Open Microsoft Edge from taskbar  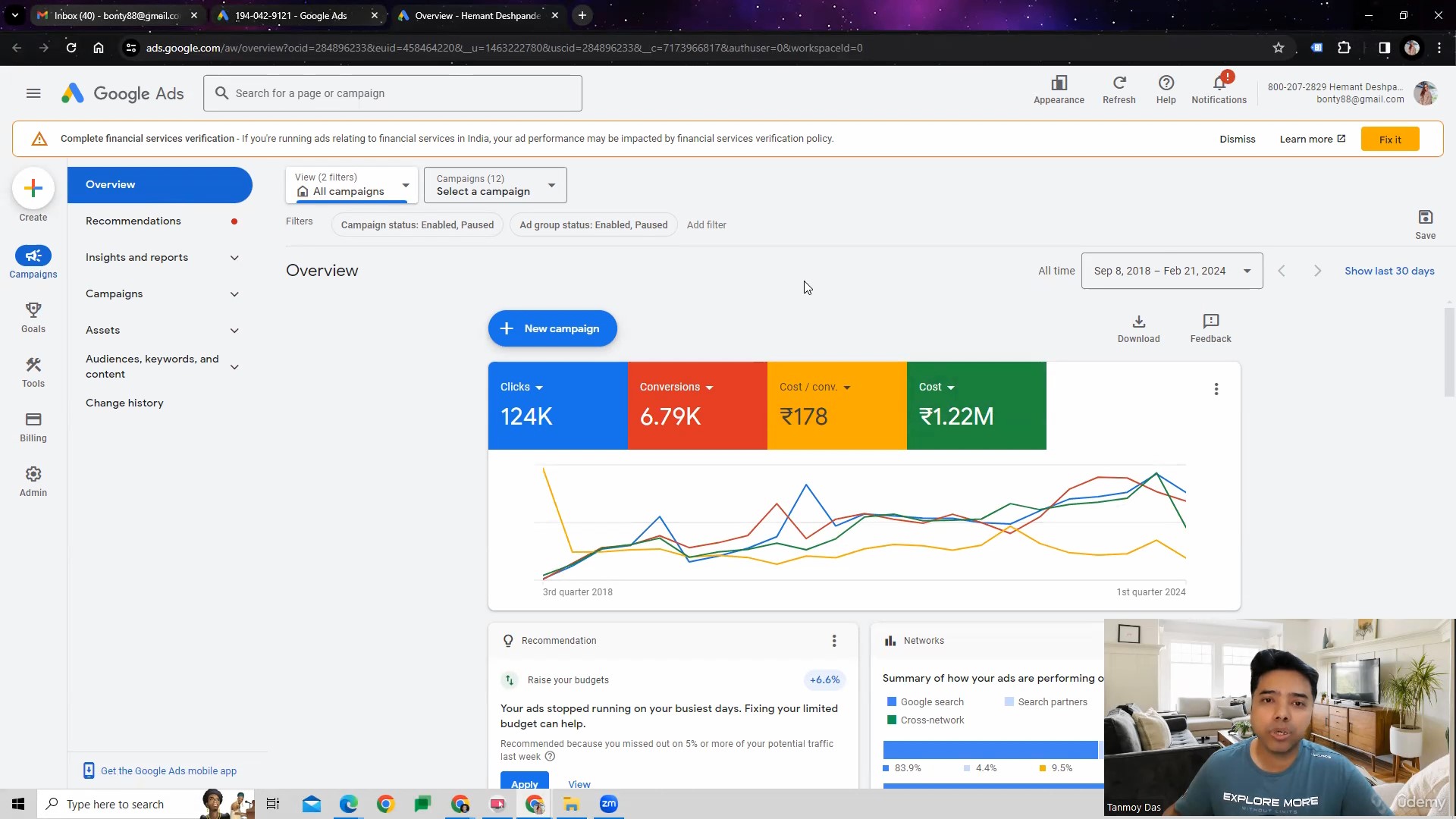click(349, 804)
